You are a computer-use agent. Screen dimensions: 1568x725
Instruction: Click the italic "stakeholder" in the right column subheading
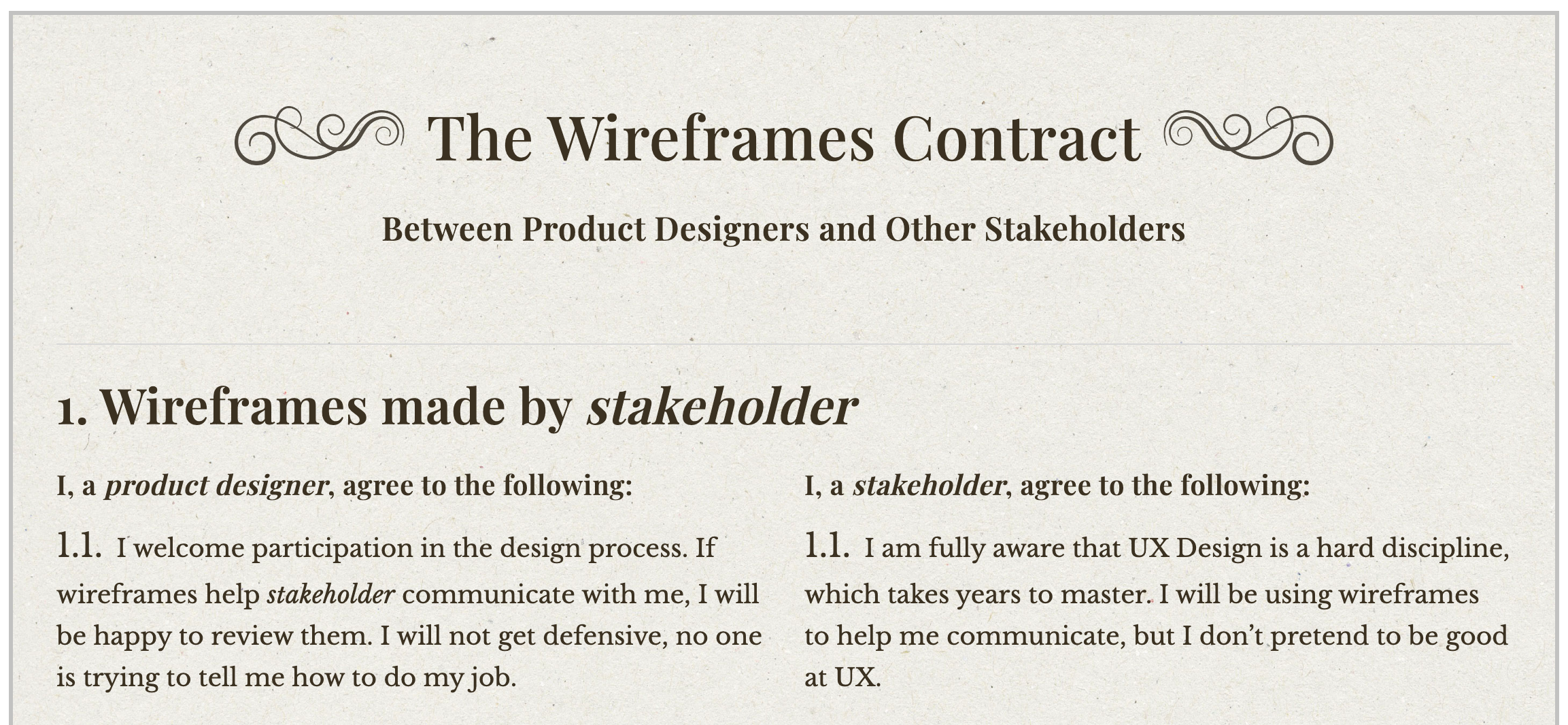pyautogui.click(x=929, y=486)
